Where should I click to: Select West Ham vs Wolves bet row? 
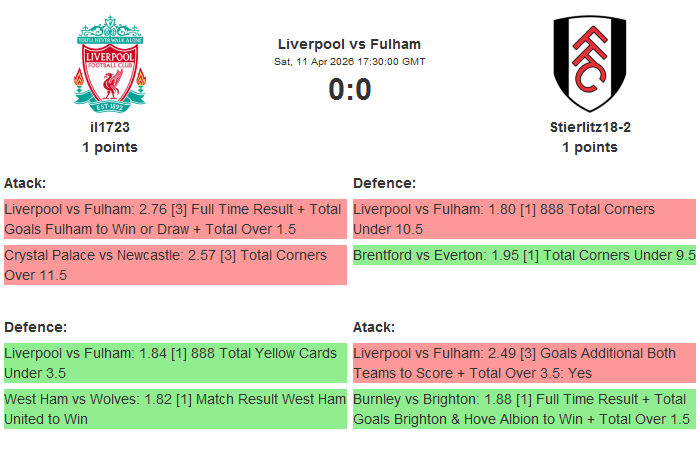[174, 409]
